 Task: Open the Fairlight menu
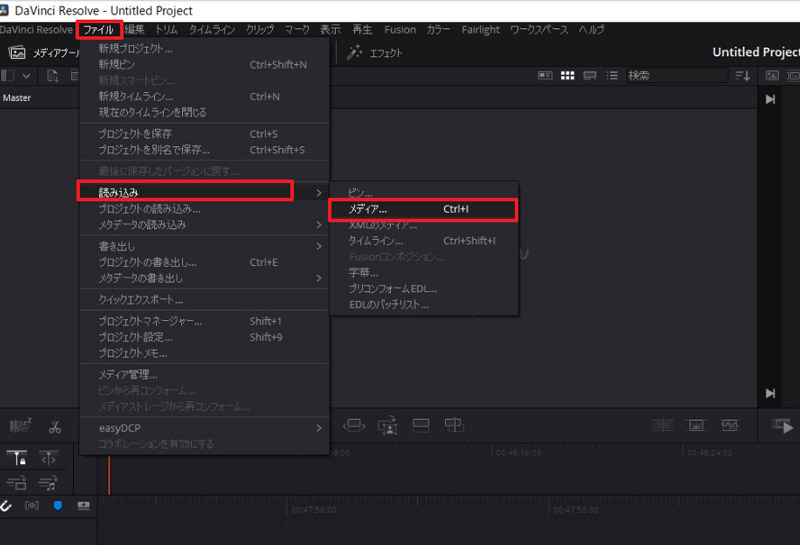point(481,30)
